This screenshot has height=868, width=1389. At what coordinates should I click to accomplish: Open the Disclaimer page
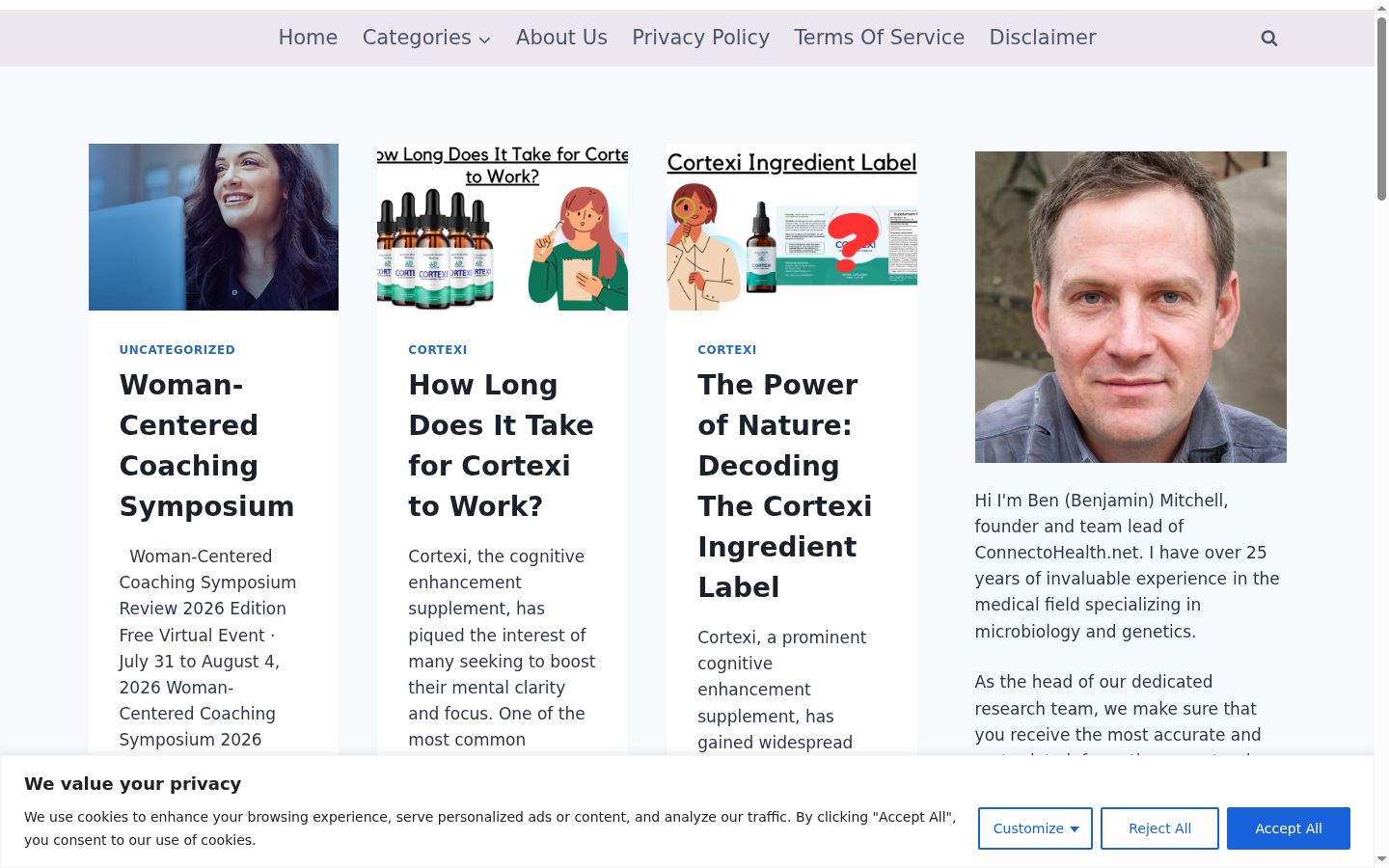click(x=1043, y=38)
